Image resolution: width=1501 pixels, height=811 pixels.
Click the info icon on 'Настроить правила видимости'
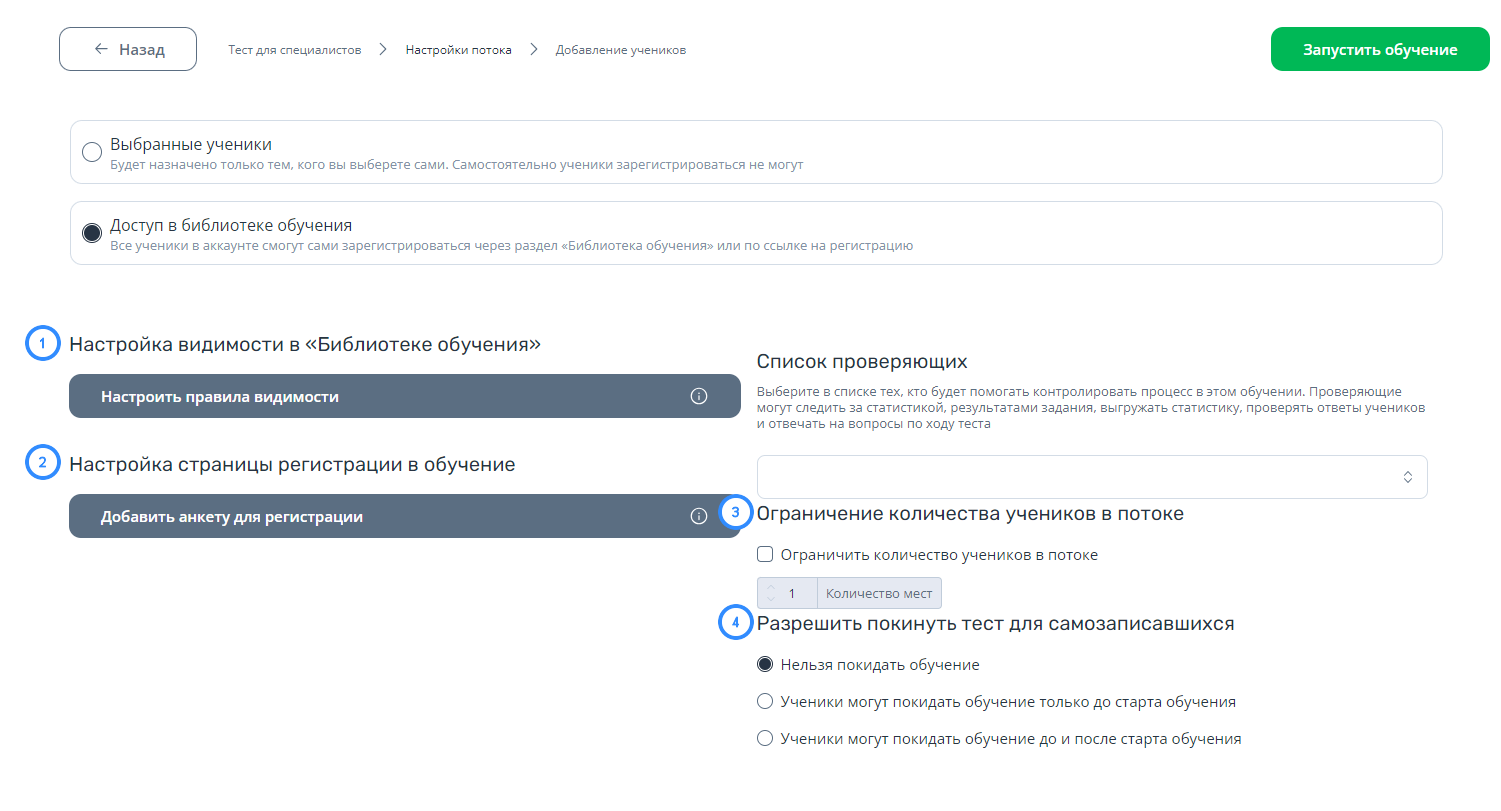point(699,397)
